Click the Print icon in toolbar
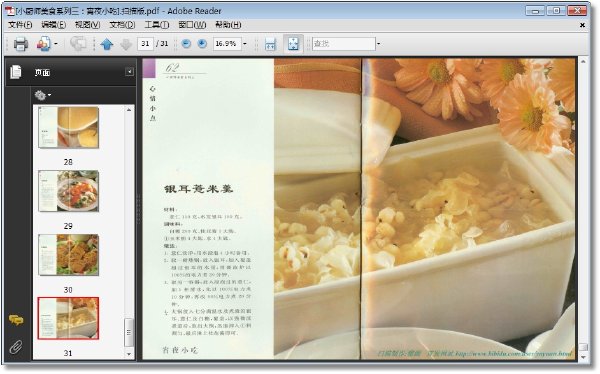Image resolution: width=600 pixels, height=374 pixels. pos(21,44)
